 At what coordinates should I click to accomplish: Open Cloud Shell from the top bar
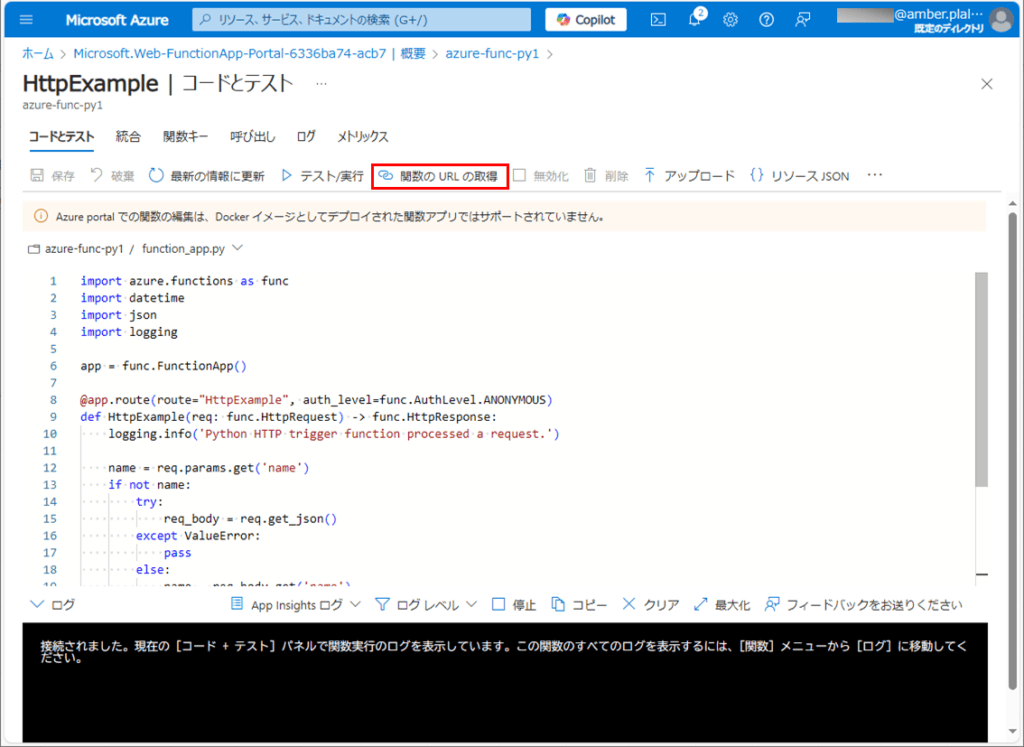pyautogui.click(x=658, y=20)
